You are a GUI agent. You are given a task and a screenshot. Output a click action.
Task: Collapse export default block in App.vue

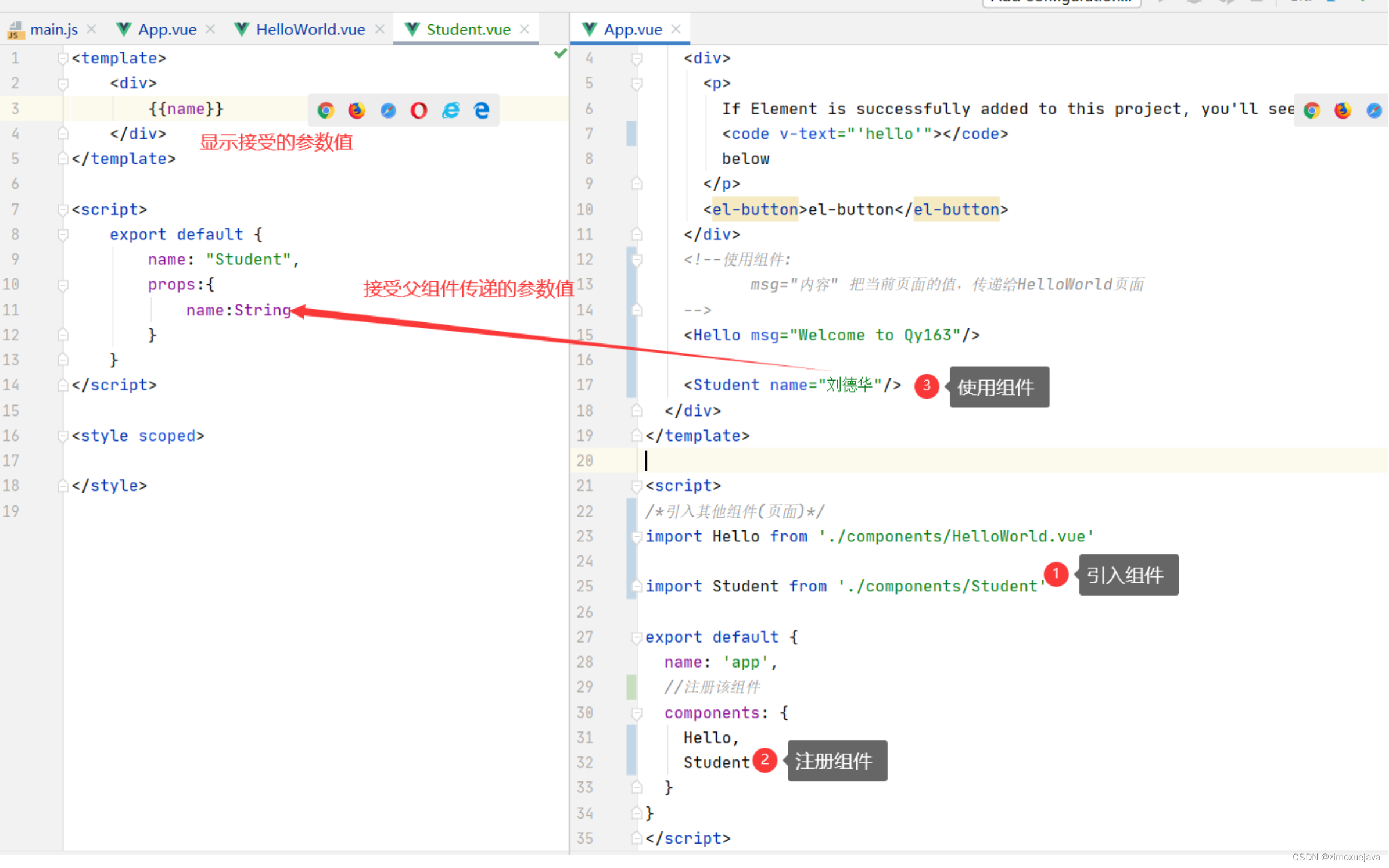click(637, 638)
